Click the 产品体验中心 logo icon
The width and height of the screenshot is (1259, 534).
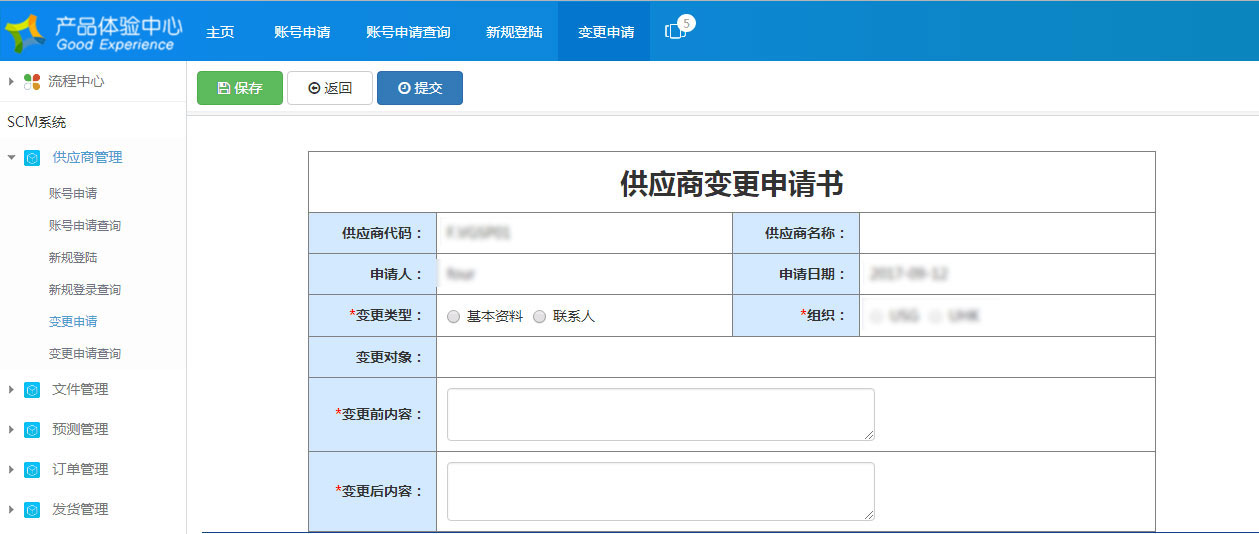coord(26,33)
